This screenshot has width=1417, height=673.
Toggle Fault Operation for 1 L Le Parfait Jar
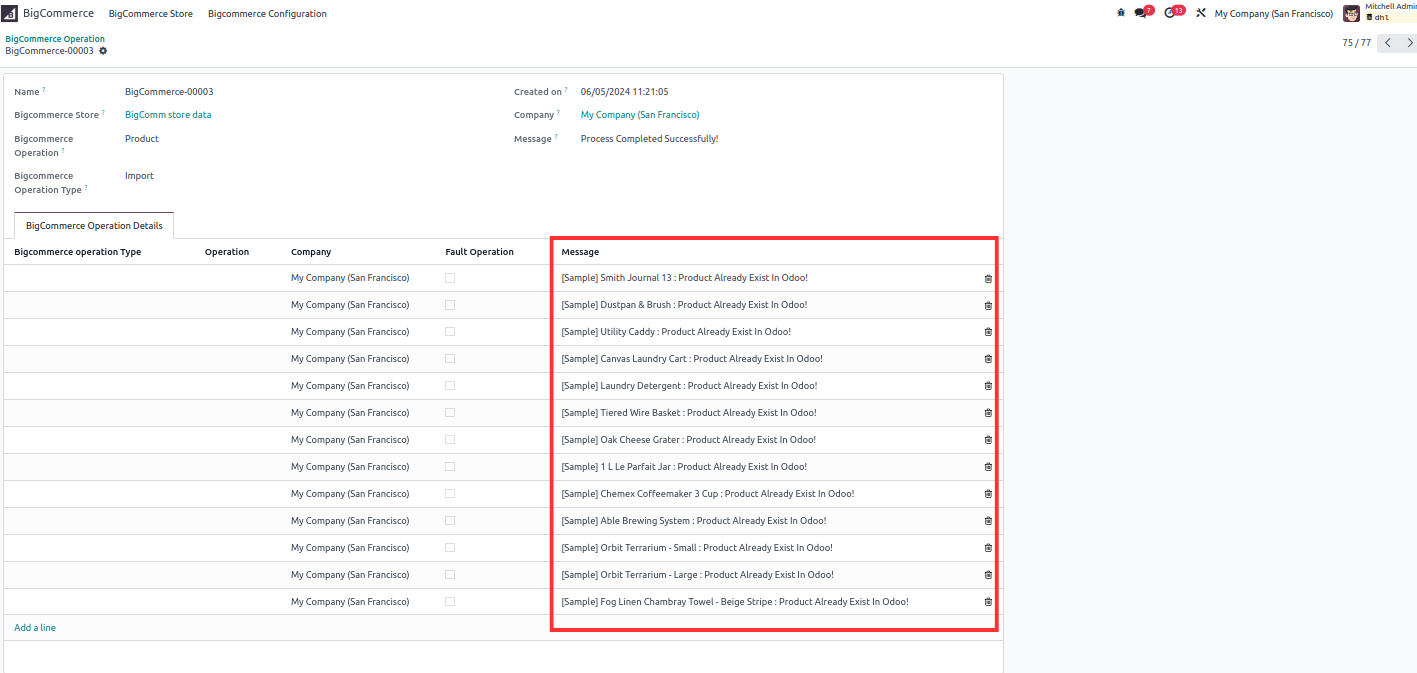coord(450,467)
